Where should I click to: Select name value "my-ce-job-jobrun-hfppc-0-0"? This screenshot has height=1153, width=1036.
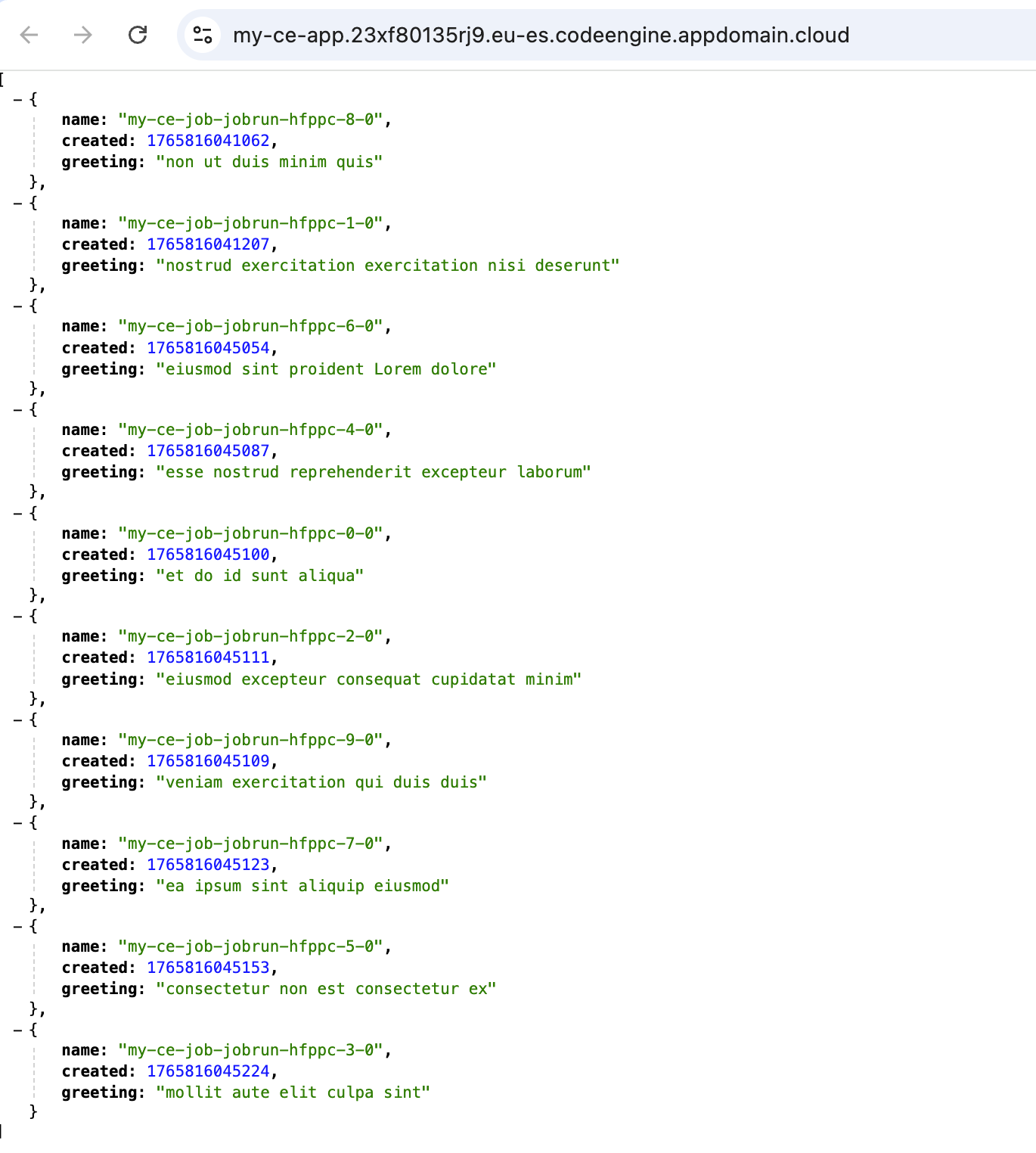tap(250, 533)
